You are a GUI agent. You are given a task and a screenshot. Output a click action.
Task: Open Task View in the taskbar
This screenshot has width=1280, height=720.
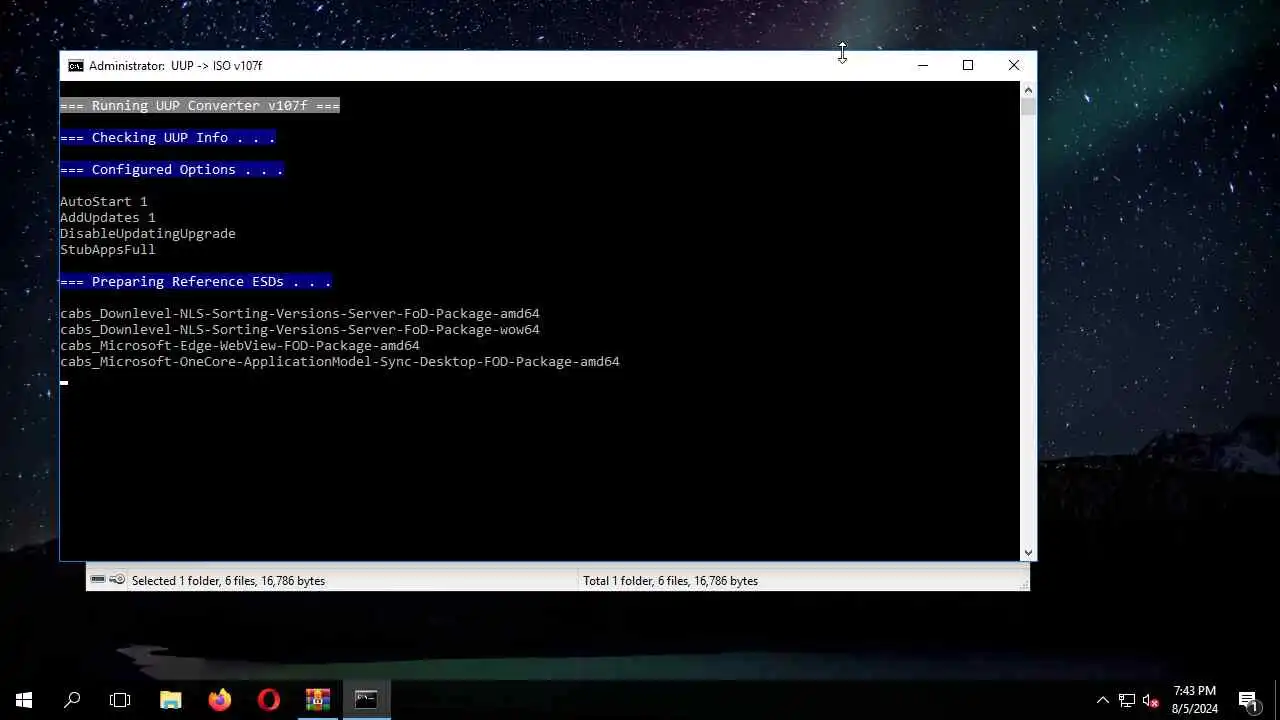[120, 700]
